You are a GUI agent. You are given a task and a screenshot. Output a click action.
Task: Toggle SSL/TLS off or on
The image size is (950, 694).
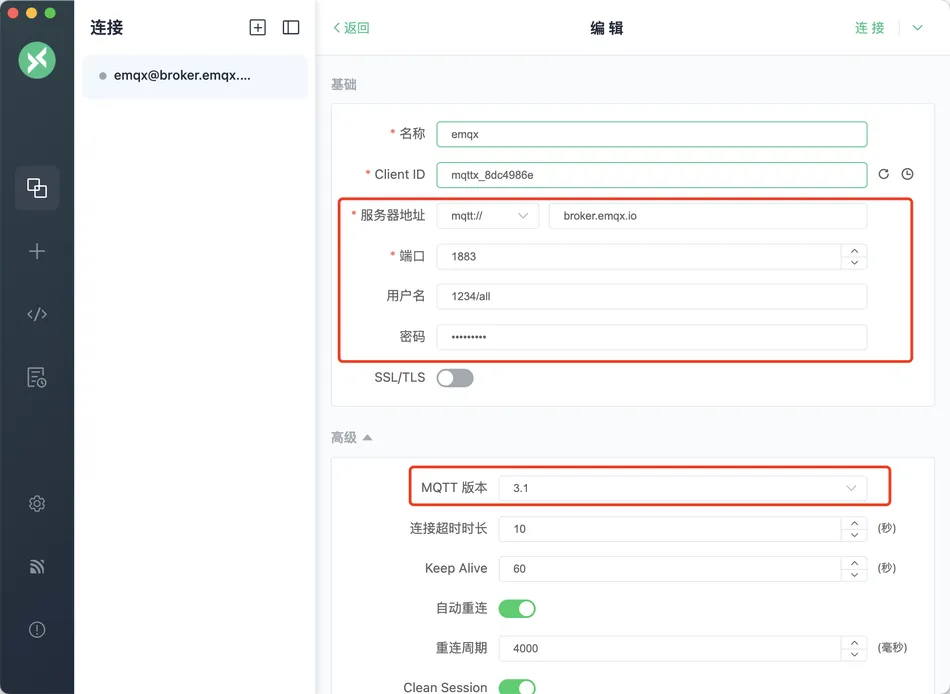point(455,377)
